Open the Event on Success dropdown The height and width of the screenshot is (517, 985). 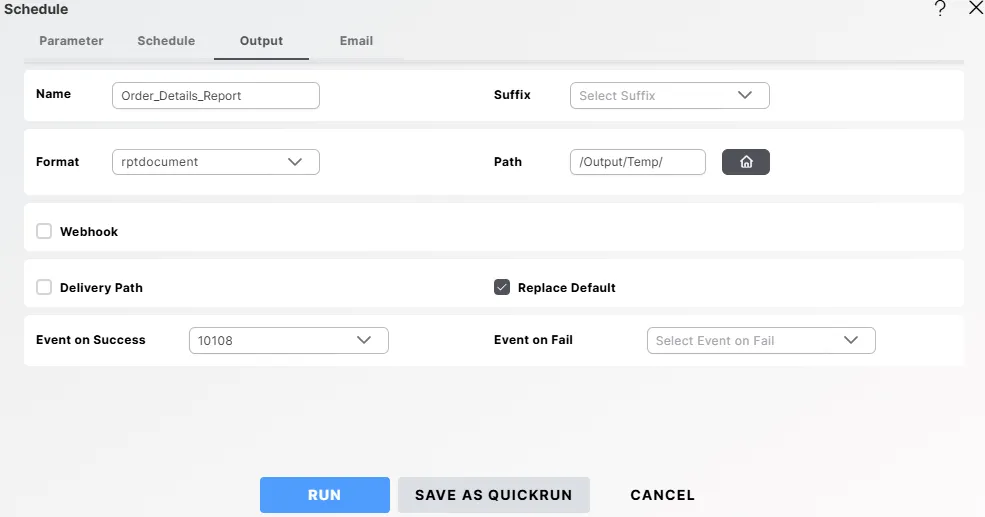288,341
